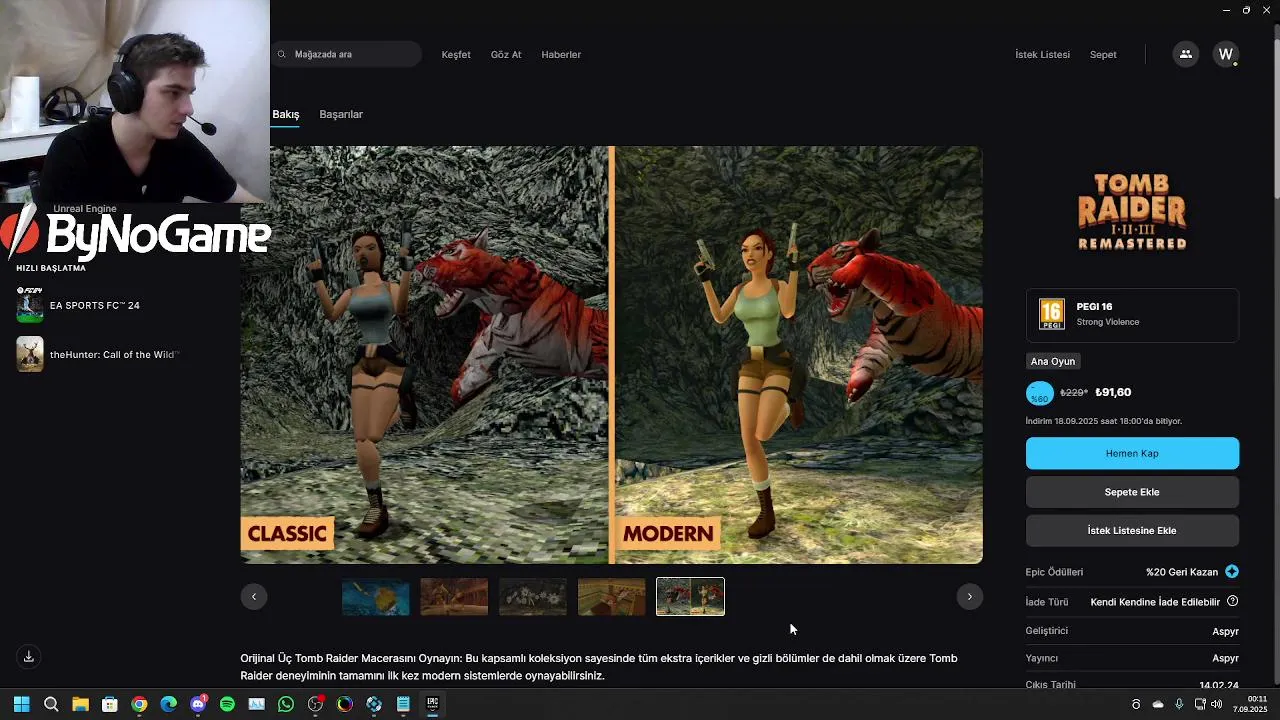This screenshot has height=720, width=1280.
Task: Switch to the Bakış tab
Action: coord(286,114)
